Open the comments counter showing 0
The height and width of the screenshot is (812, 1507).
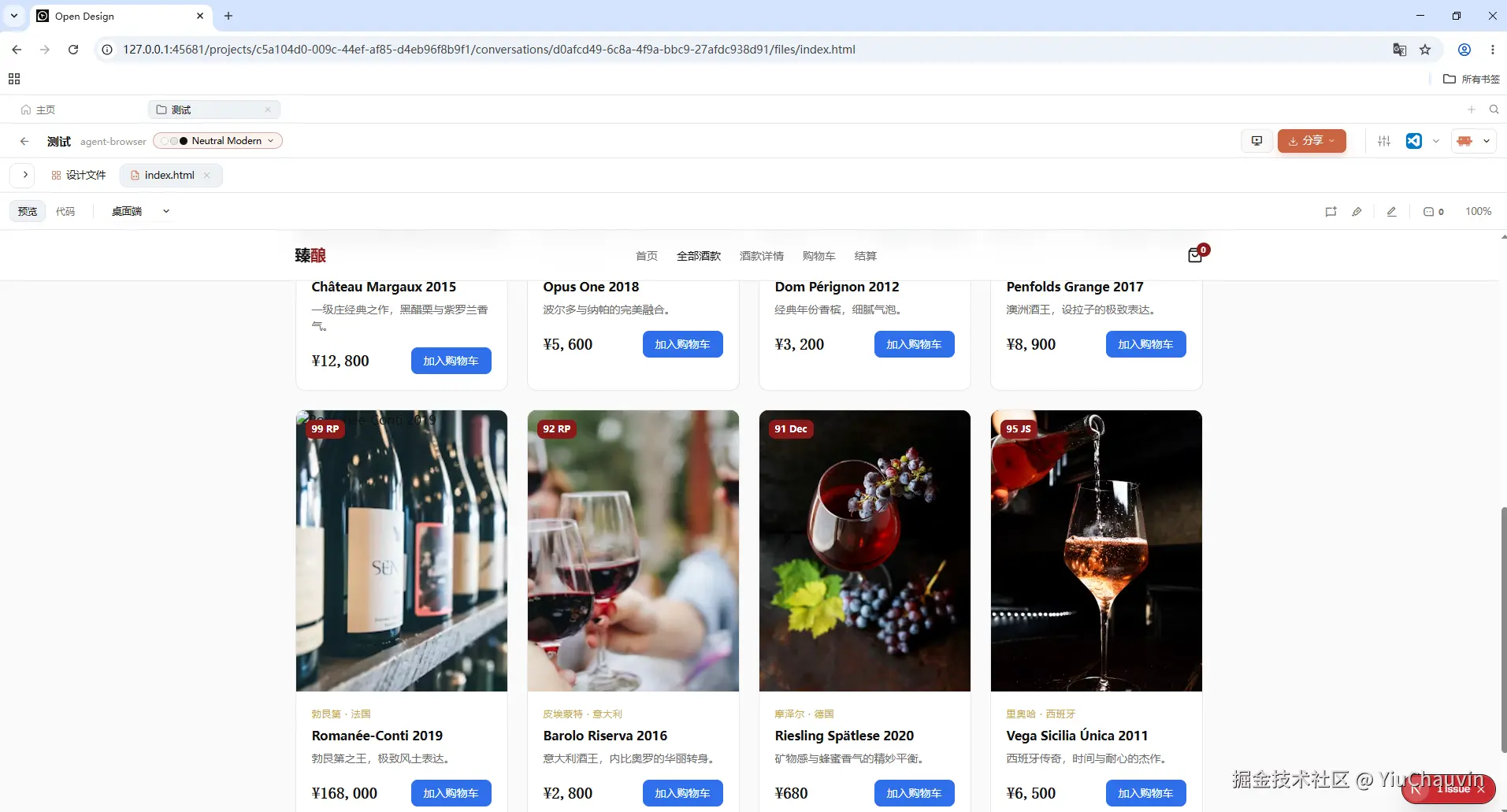point(1434,211)
